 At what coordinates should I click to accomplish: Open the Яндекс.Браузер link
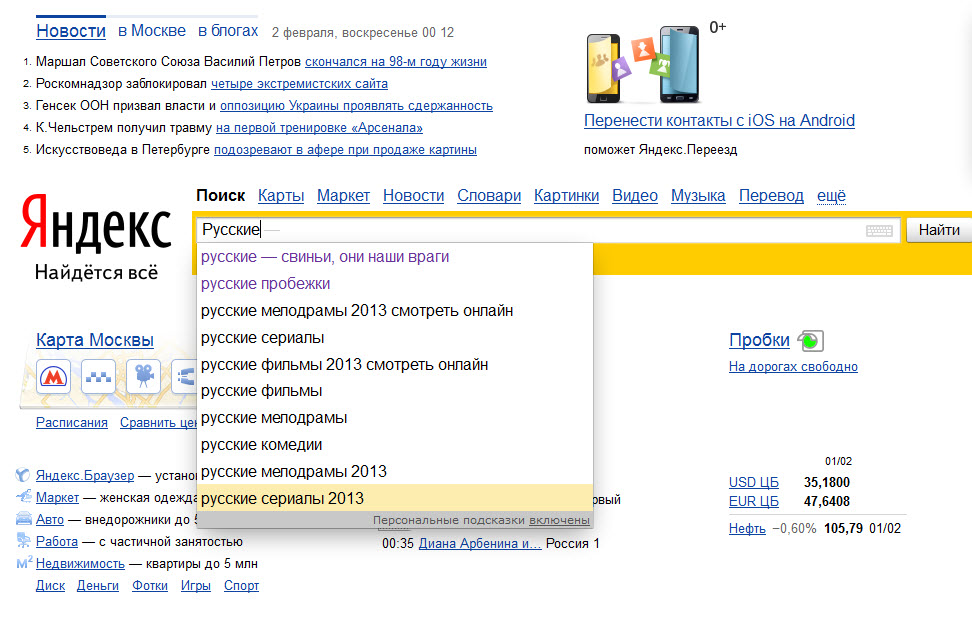(85, 475)
